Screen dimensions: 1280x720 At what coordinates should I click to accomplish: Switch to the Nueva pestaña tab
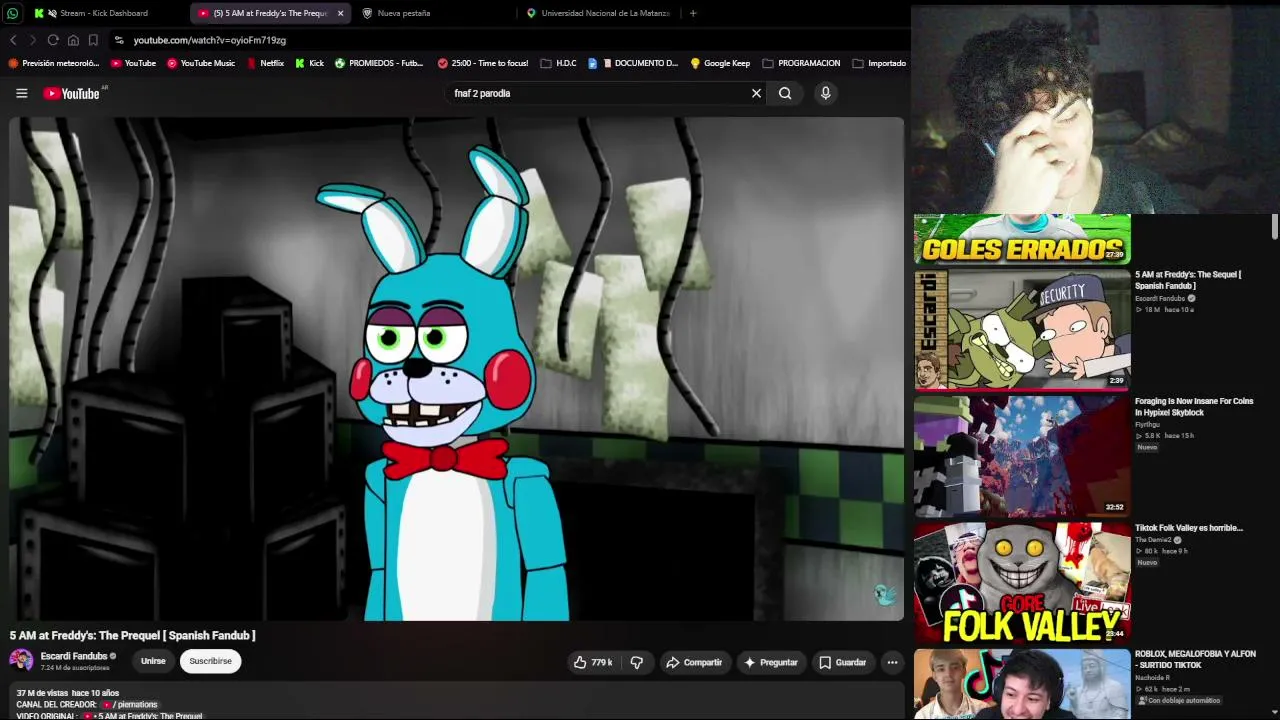tap(403, 13)
